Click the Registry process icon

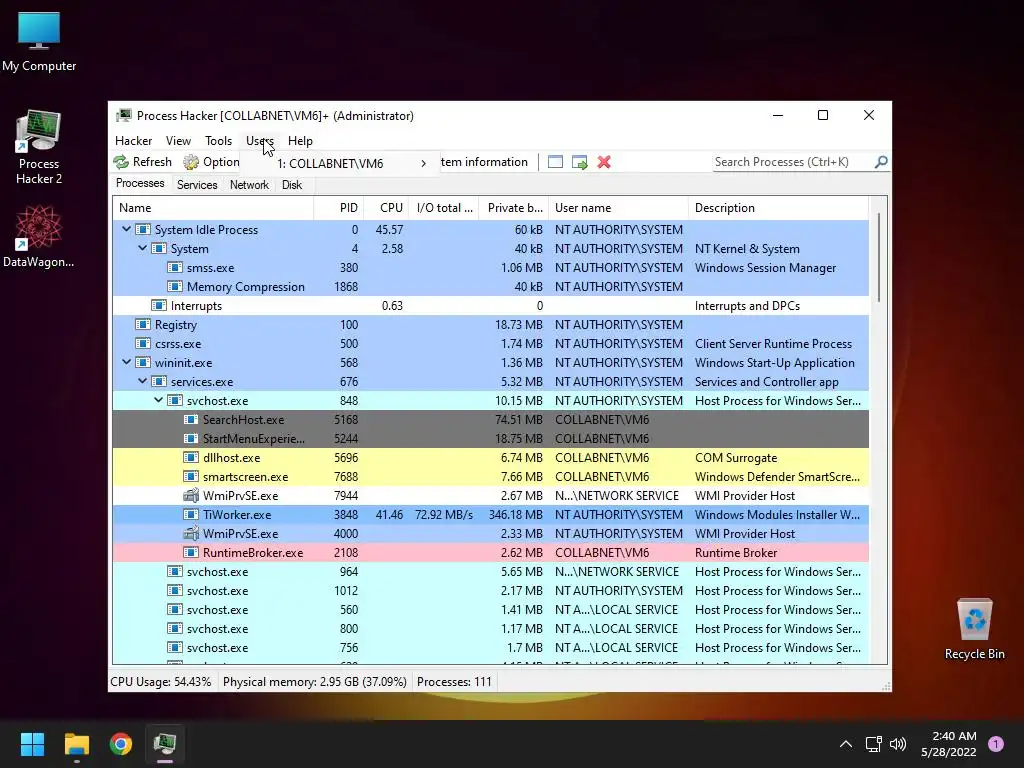point(142,325)
